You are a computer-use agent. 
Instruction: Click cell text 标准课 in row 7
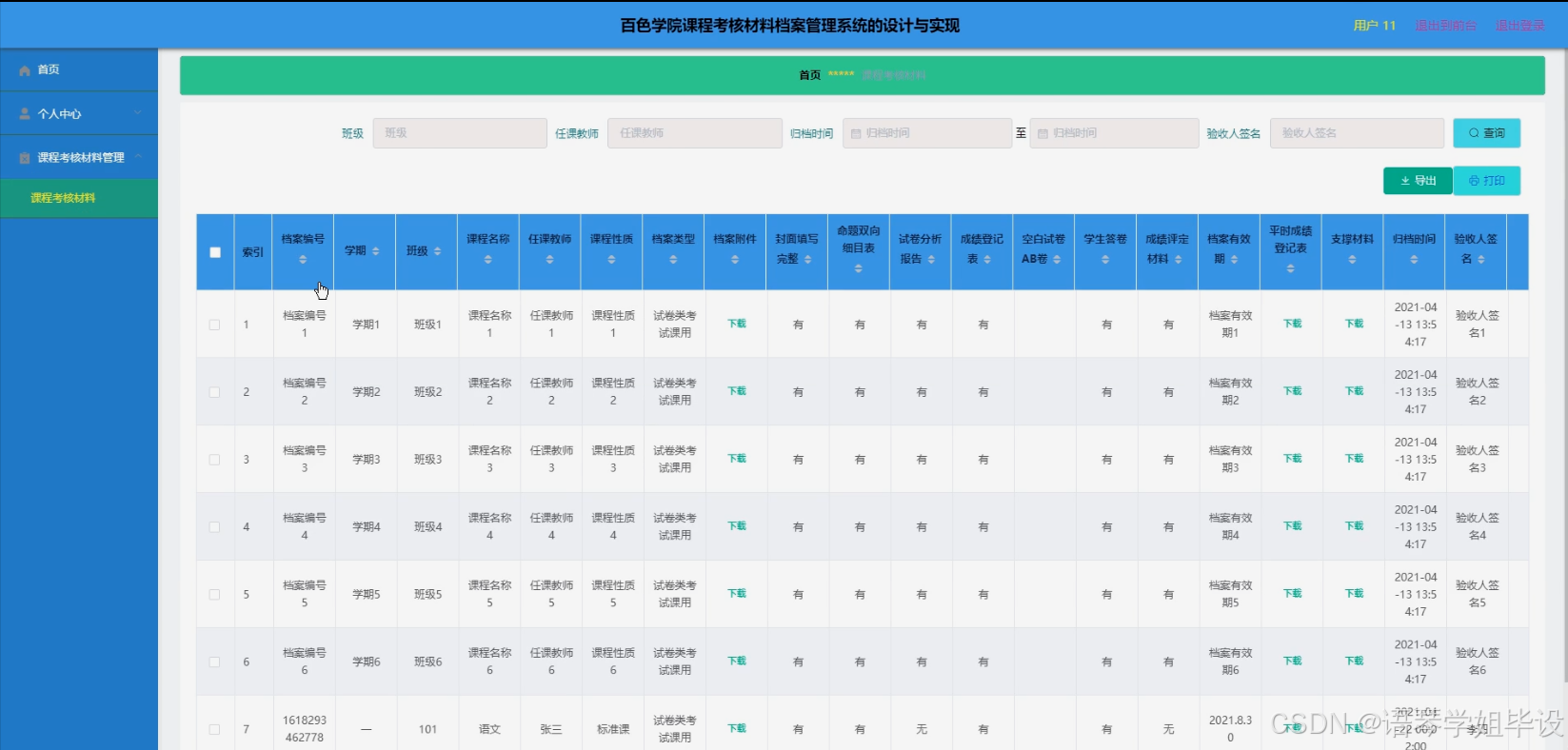pos(613,730)
